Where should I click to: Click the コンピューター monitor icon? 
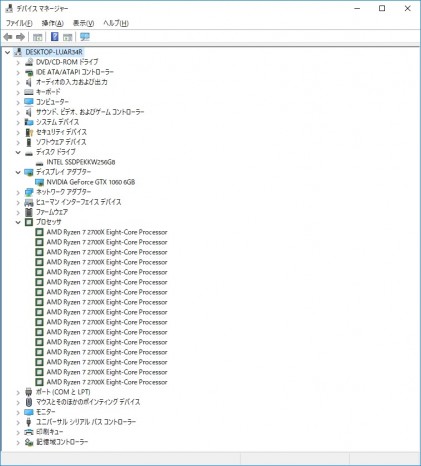[x=29, y=102]
